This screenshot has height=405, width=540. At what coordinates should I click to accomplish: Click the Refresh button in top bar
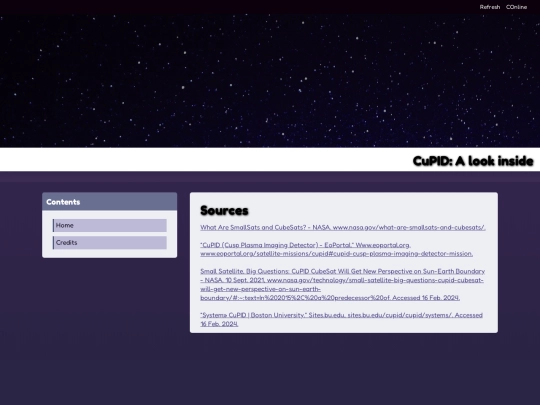[489, 7]
